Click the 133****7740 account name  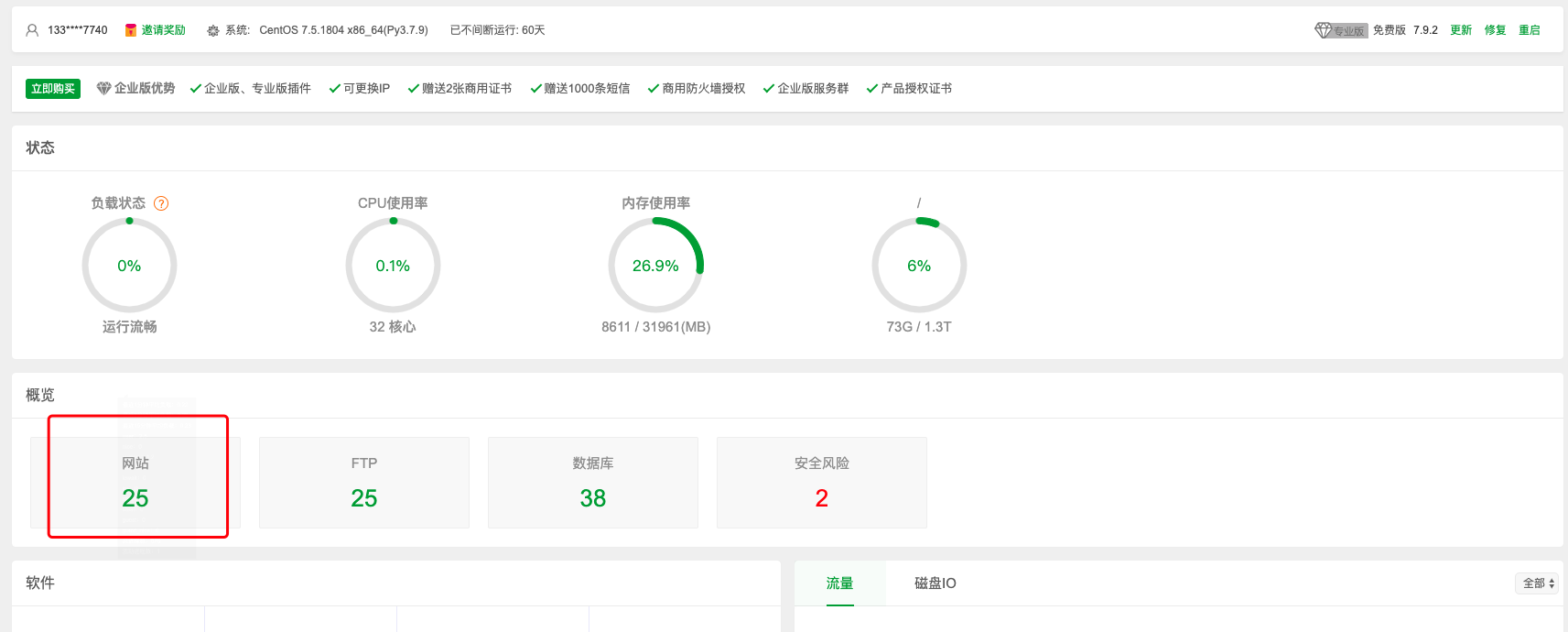point(77,30)
